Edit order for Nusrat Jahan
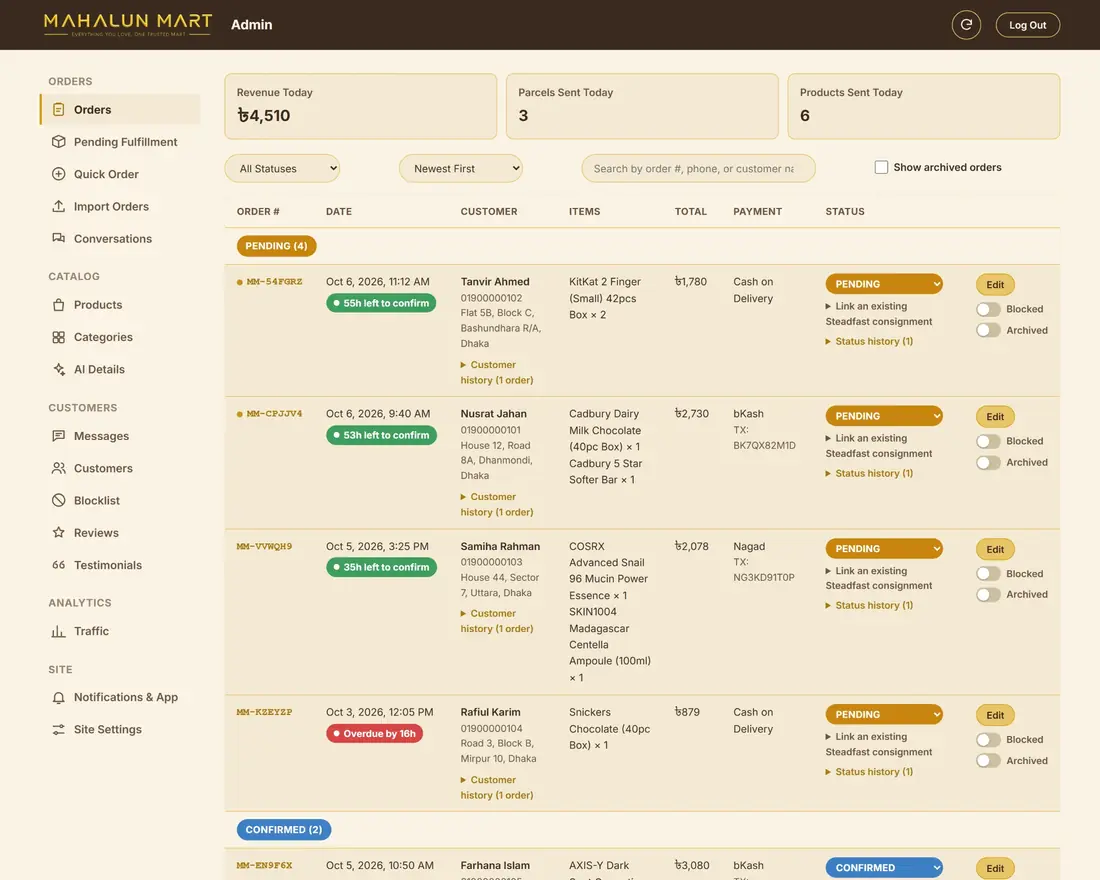 995,416
